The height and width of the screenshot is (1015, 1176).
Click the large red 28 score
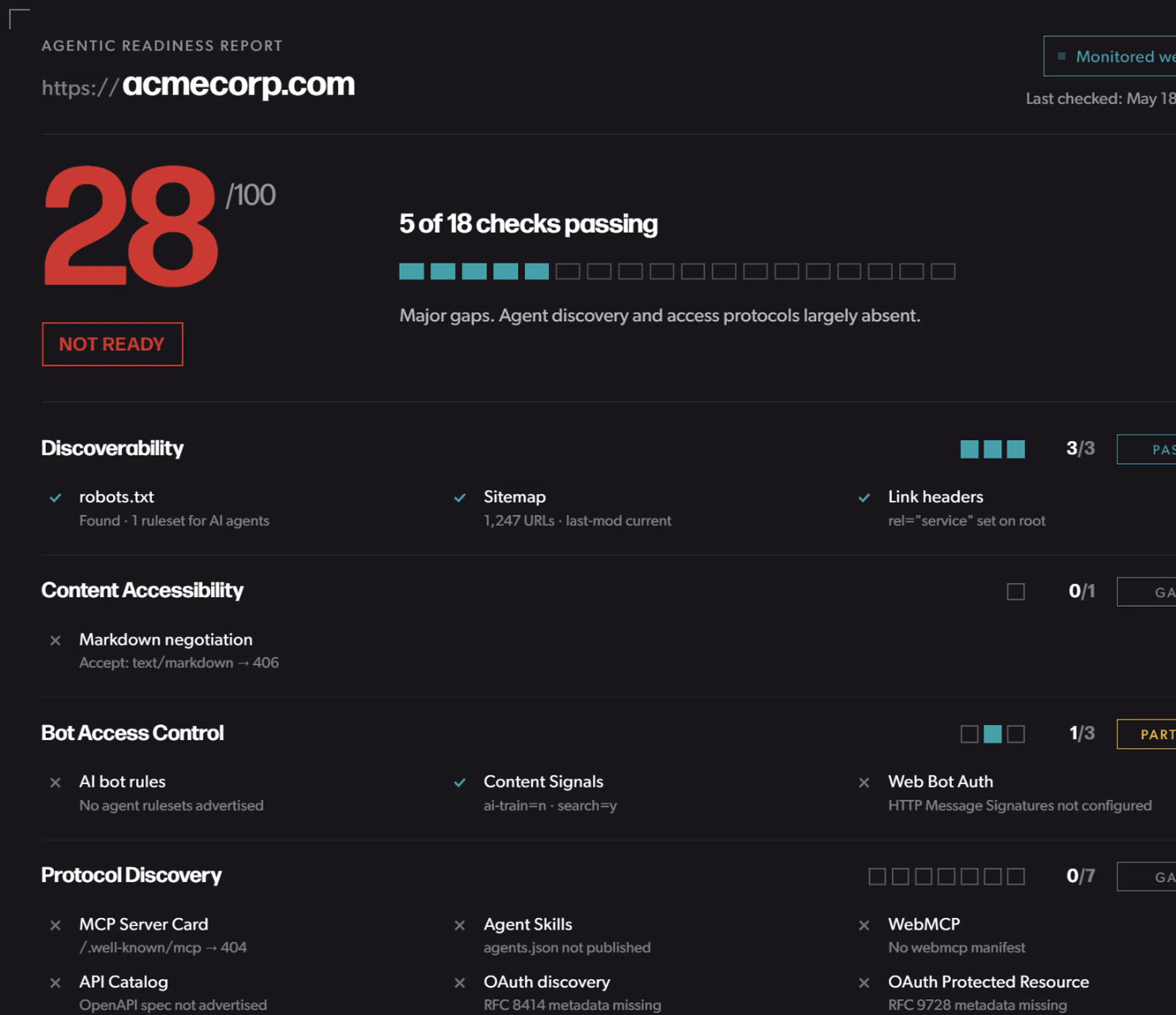point(131,225)
